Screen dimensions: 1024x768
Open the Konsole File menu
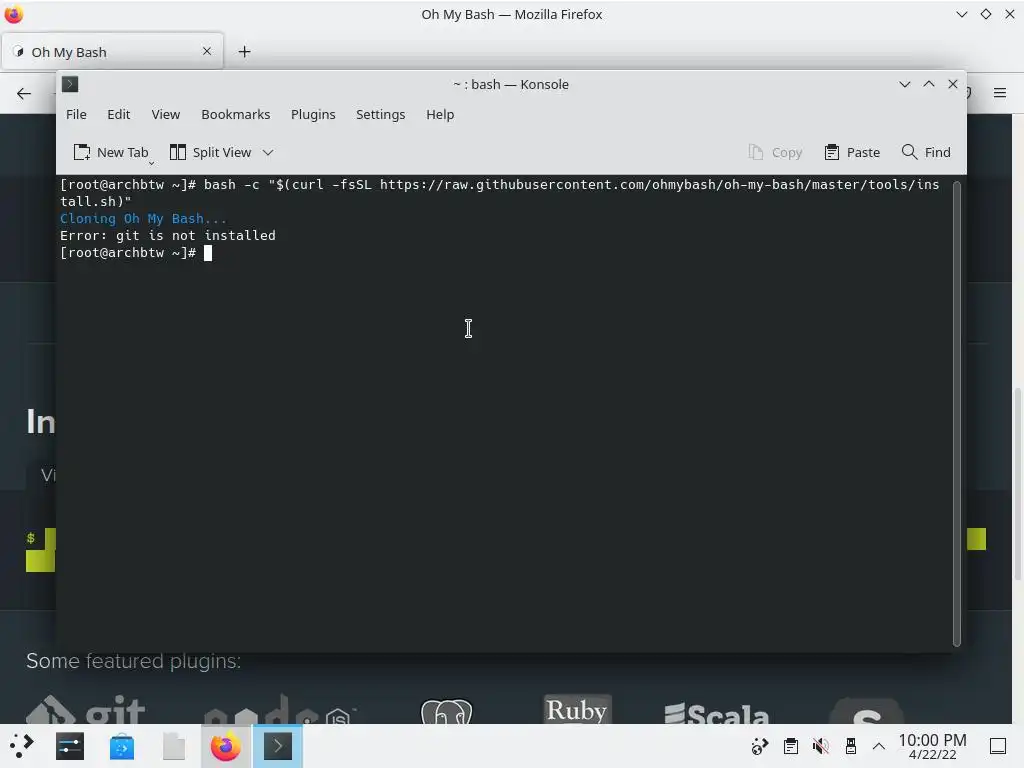point(76,114)
